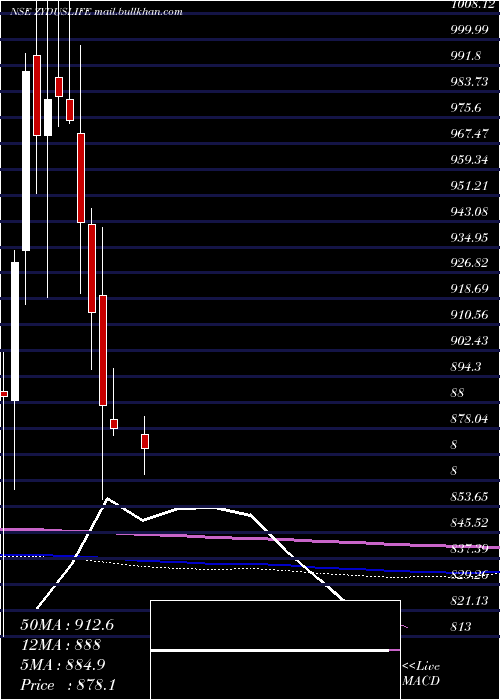Image resolution: width=500 pixels, height=700 pixels.
Task: Click the white MACD box outline
Action: pos(275,650)
